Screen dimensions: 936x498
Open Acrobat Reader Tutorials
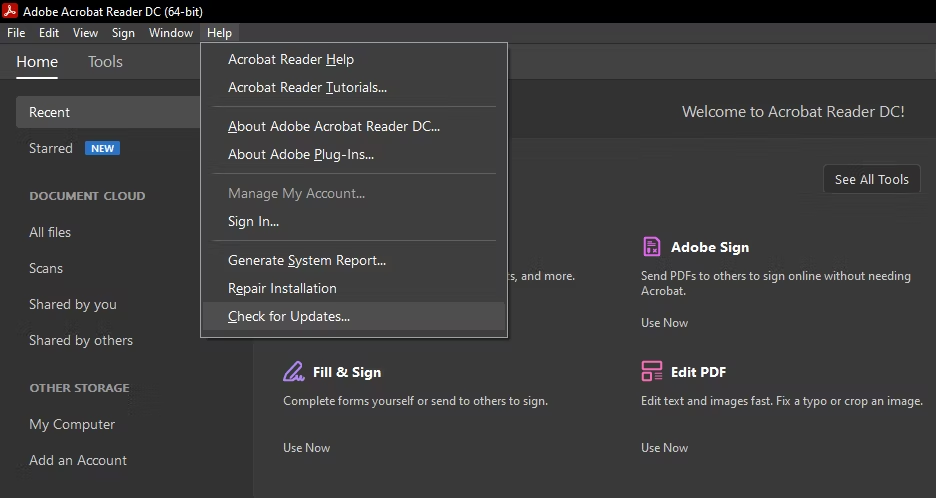pos(307,87)
